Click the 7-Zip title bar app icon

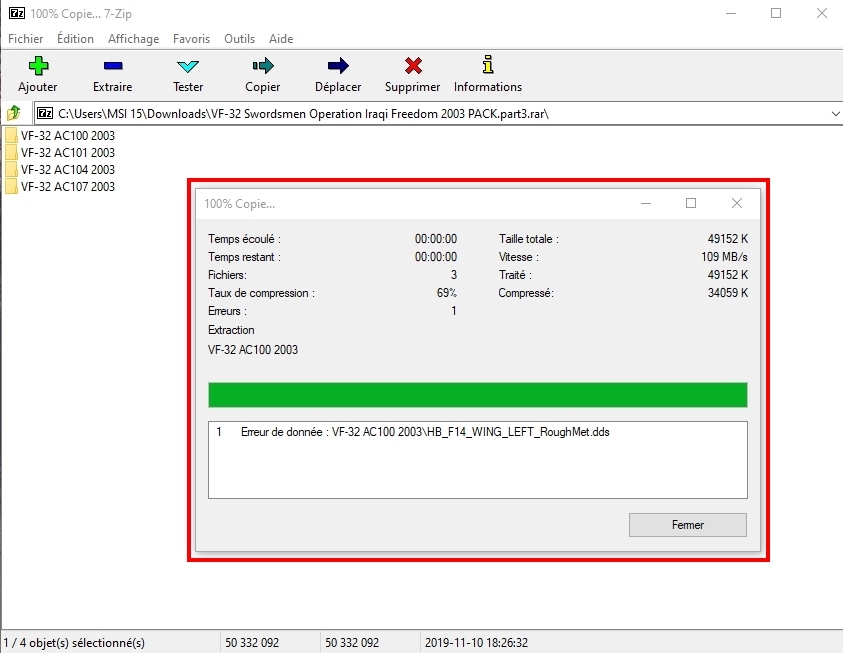click(17, 13)
